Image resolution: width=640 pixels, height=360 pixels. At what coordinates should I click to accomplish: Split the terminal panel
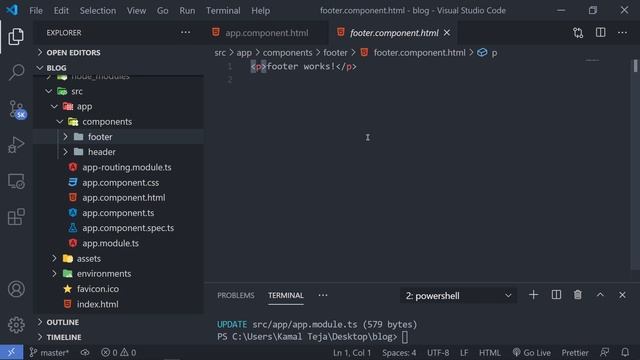pos(556,295)
